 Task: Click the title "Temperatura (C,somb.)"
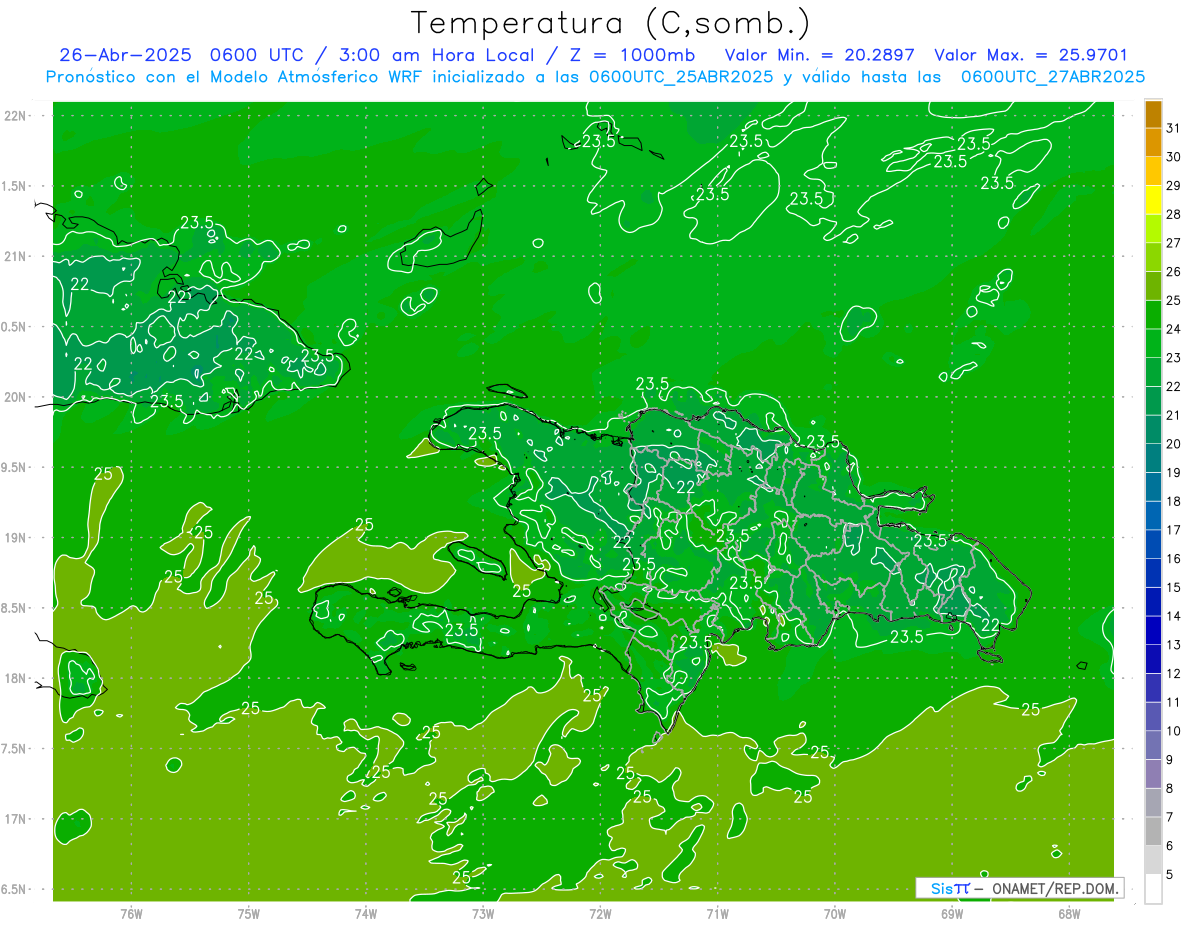click(611, 23)
